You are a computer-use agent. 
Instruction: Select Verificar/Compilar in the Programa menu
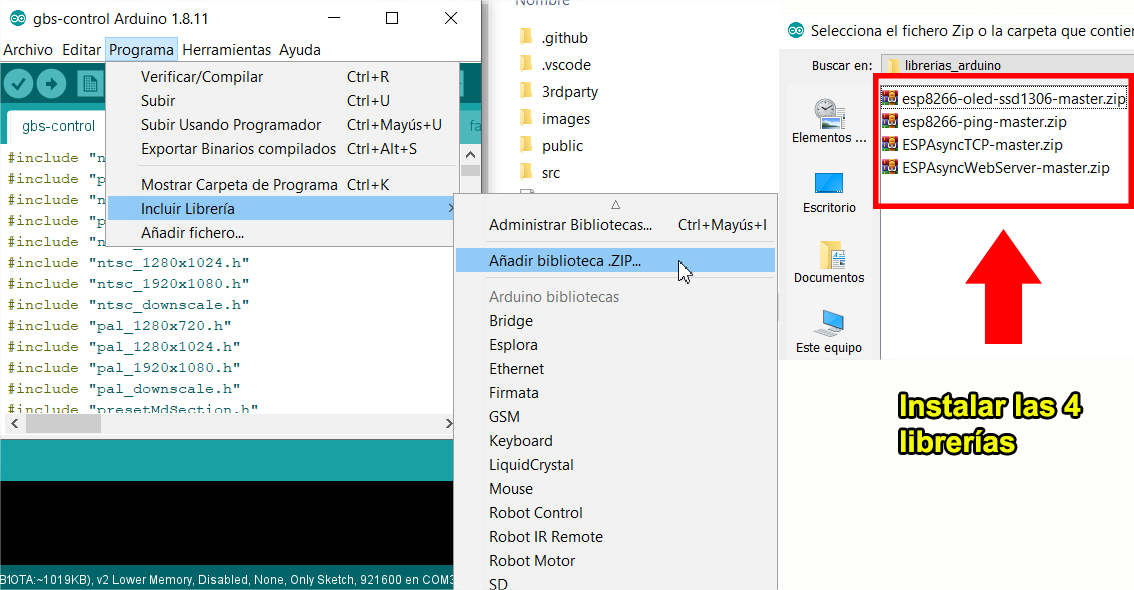(202, 77)
